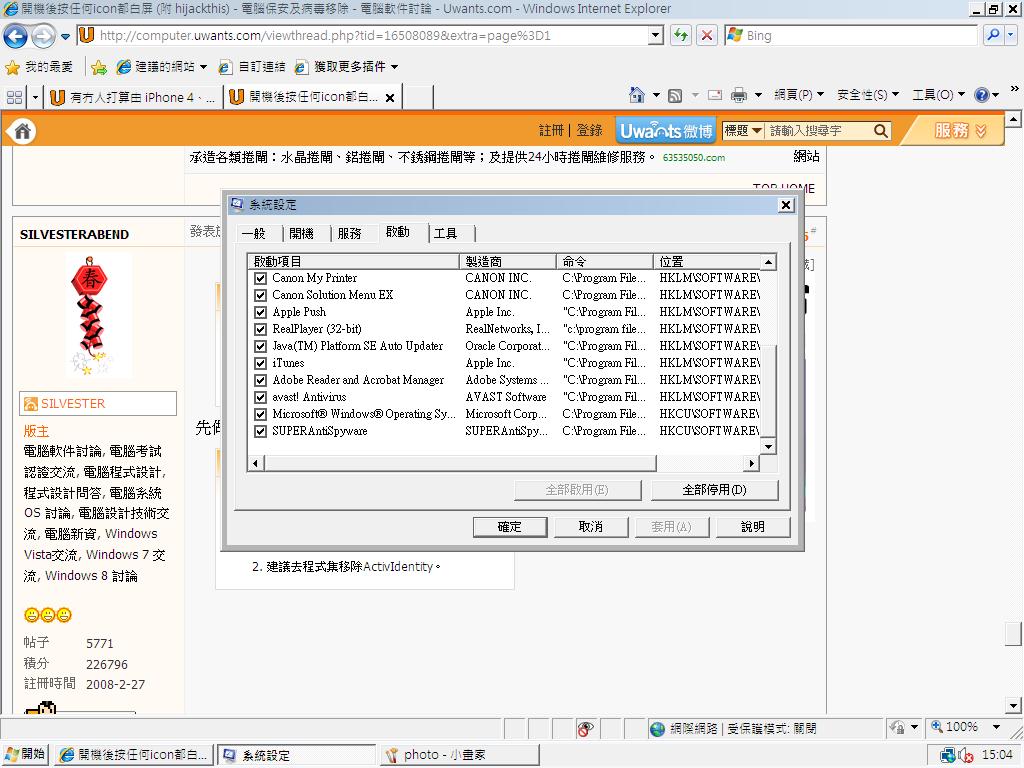Click the Read Mail icon
The width and height of the screenshot is (1024, 768).
coord(715,95)
